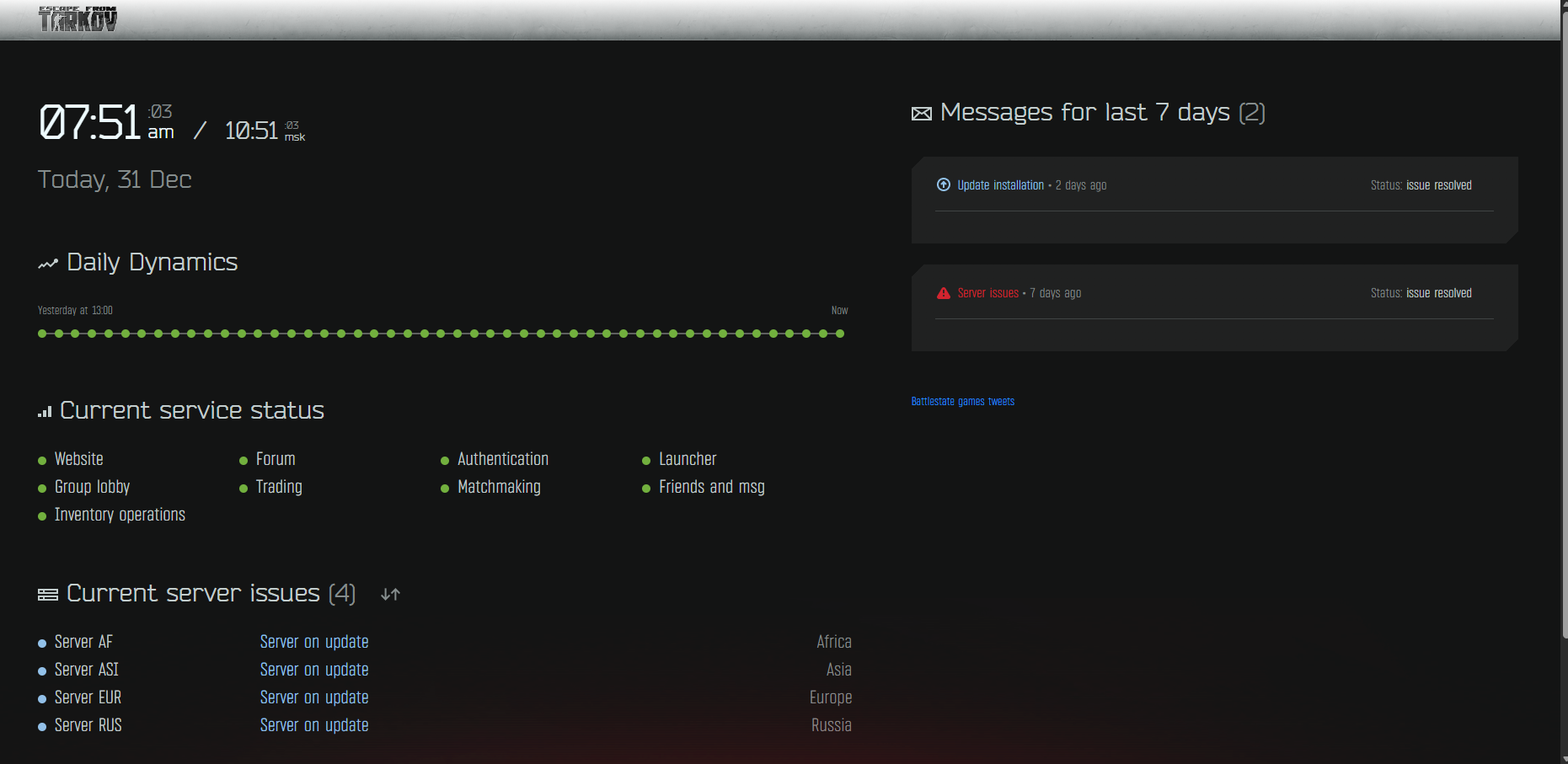Open the Battlestate games tweets link
Image resolution: width=1568 pixels, height=764 pixels.
(x=962, y=402)
